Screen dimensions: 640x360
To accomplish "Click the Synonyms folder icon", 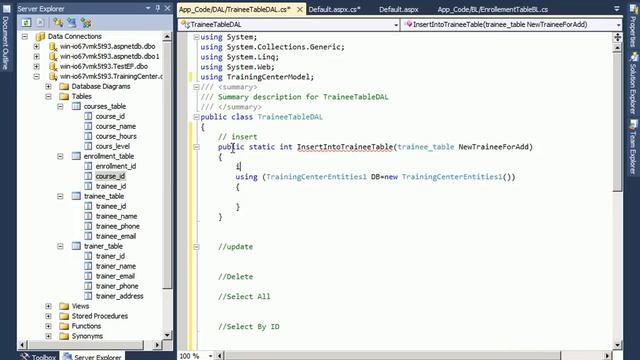I will pyautogui.click(x=64, y=336).
